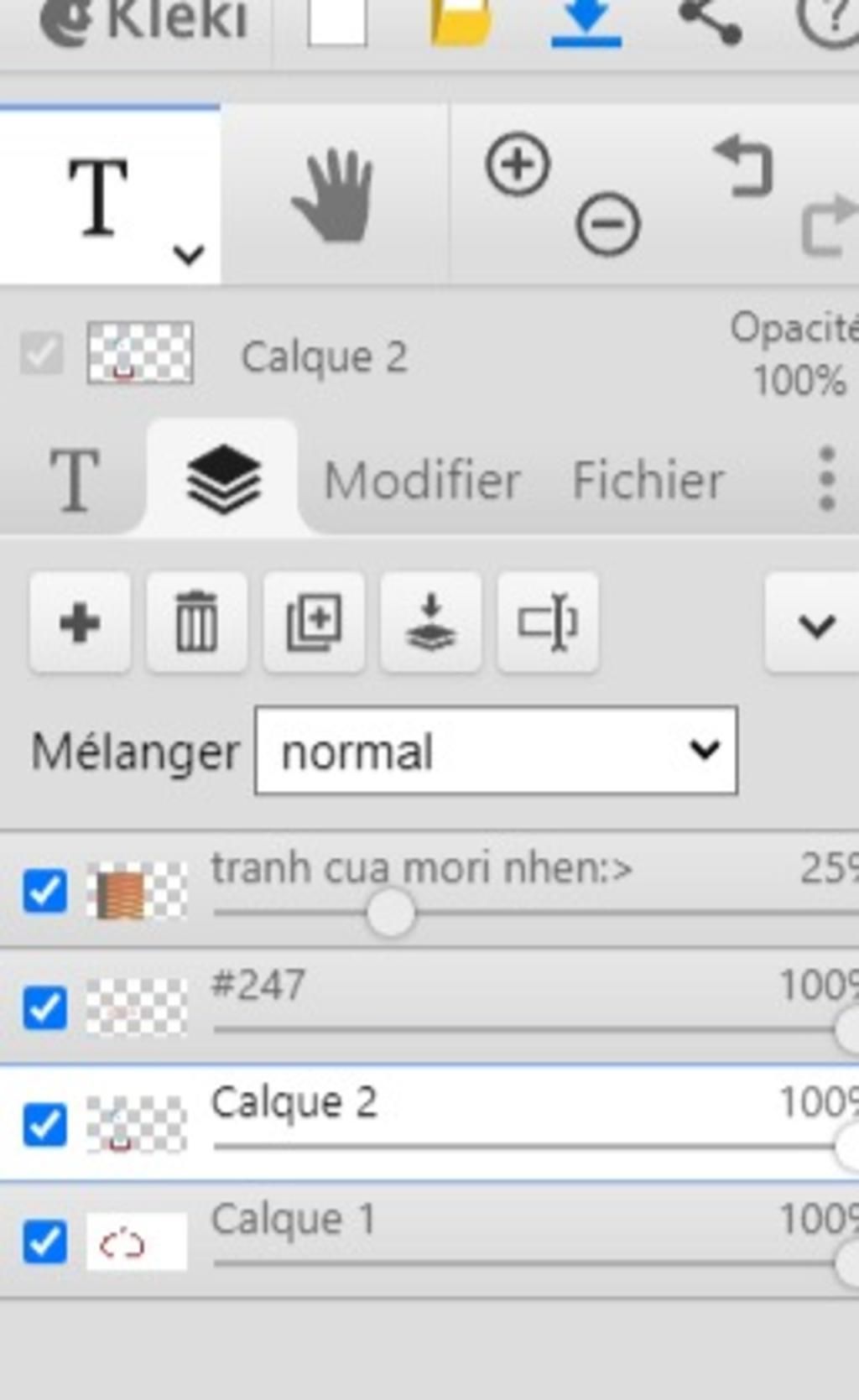The height and width of the screenshot is (1400, 859).
Task: Toggle visibility of layer #247
Action: tap(45, 1007)
